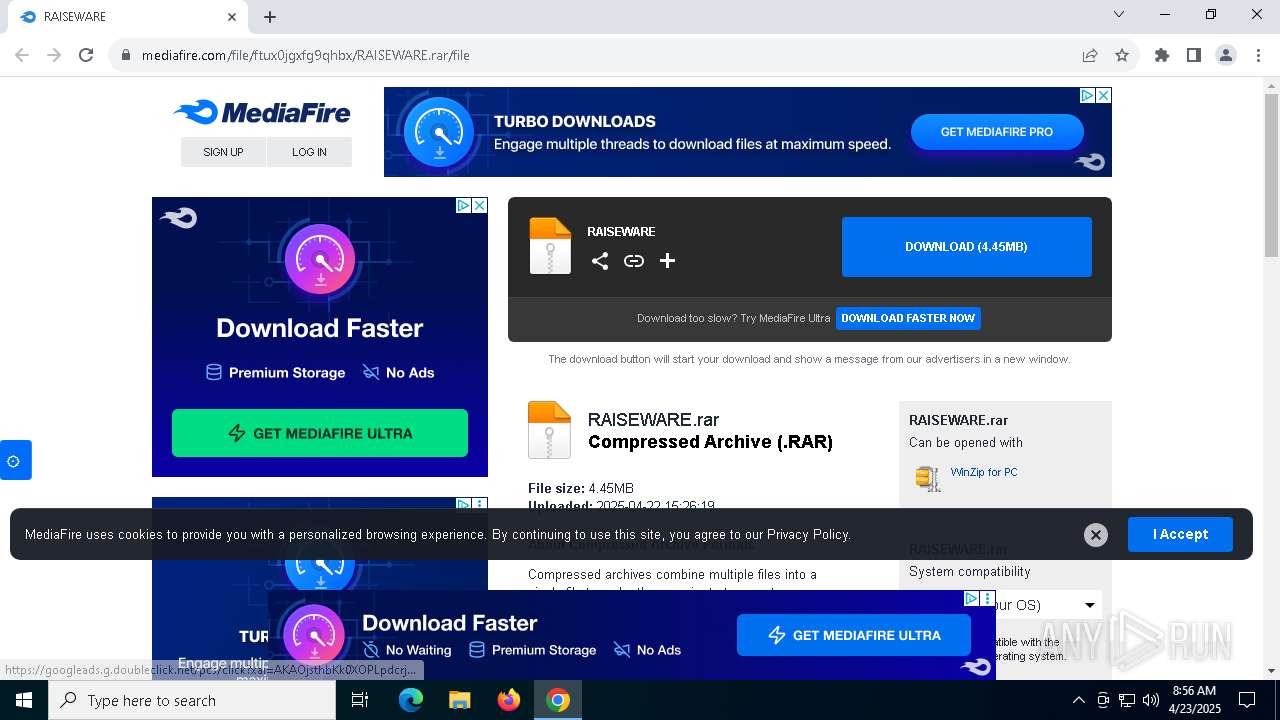Bookmark this page with star icon
Screen dimensions: 1280x720
pos(1122,55)
